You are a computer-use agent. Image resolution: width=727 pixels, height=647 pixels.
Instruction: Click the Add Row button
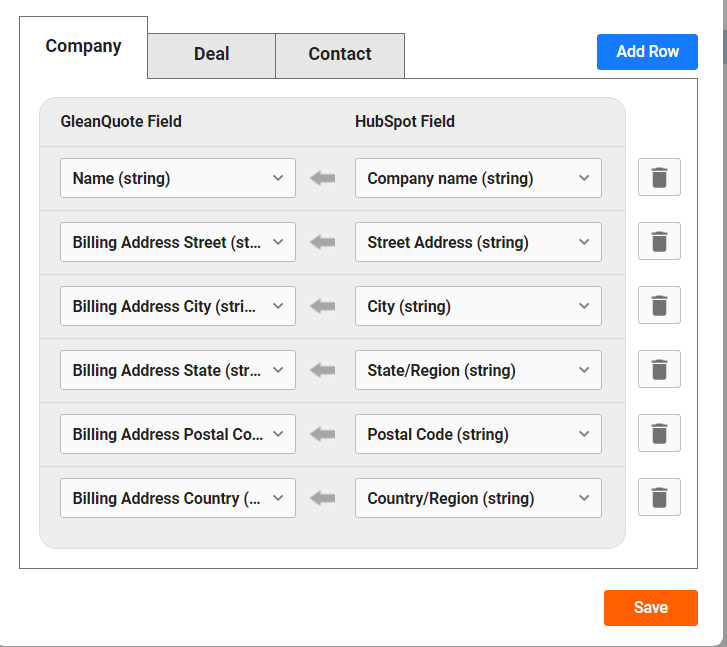647,51
